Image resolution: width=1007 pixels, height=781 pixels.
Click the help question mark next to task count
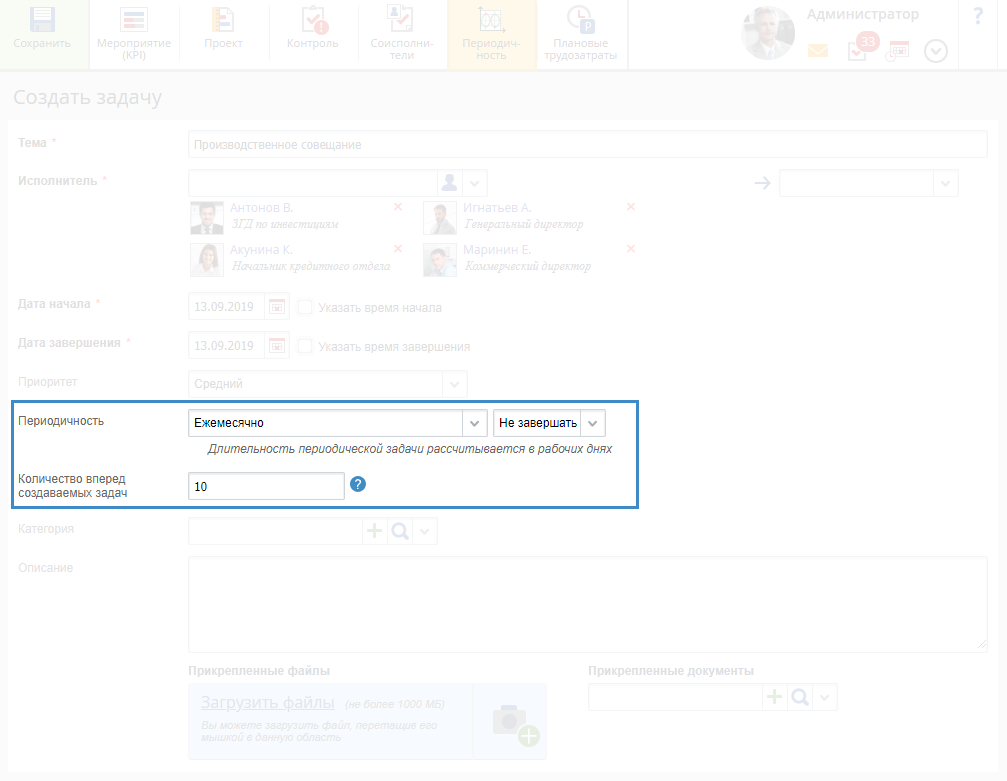pyautogui.click(x=358, y=484)
